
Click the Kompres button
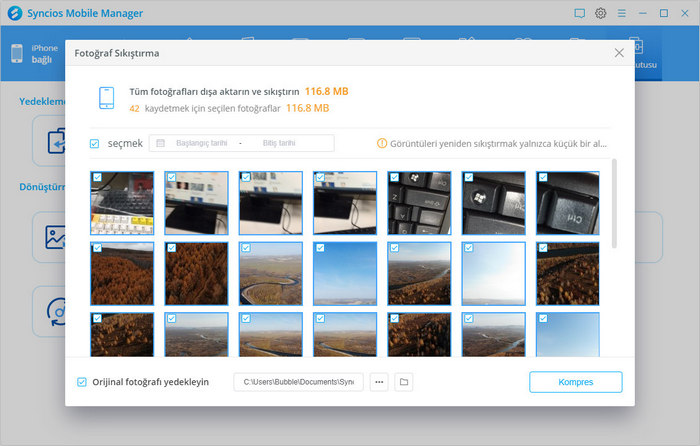(x=575, y=382)
